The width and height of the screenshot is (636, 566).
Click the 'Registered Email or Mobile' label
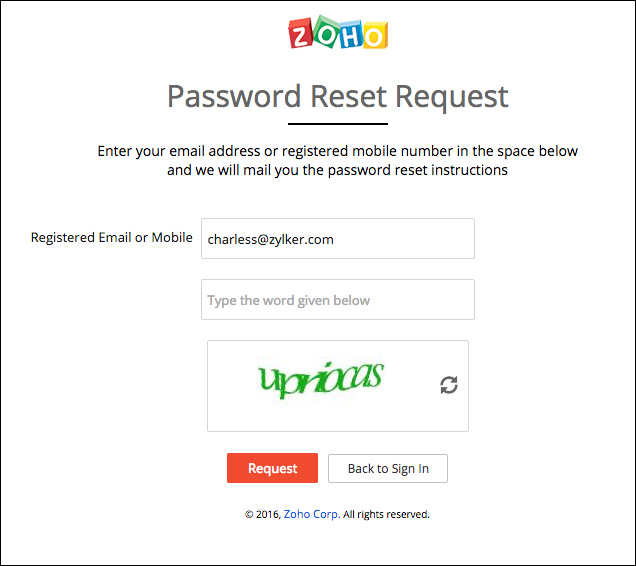pyautogui.click(x=112, y=238)
